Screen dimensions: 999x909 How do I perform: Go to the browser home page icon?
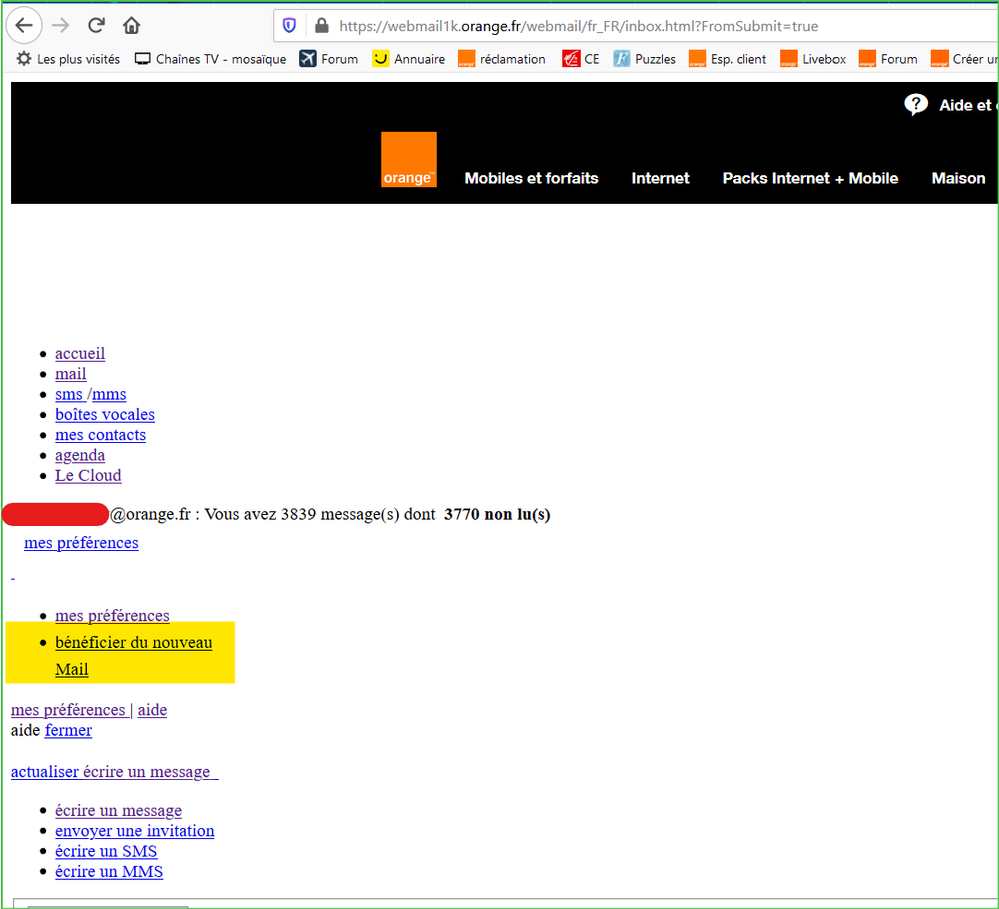131,25
